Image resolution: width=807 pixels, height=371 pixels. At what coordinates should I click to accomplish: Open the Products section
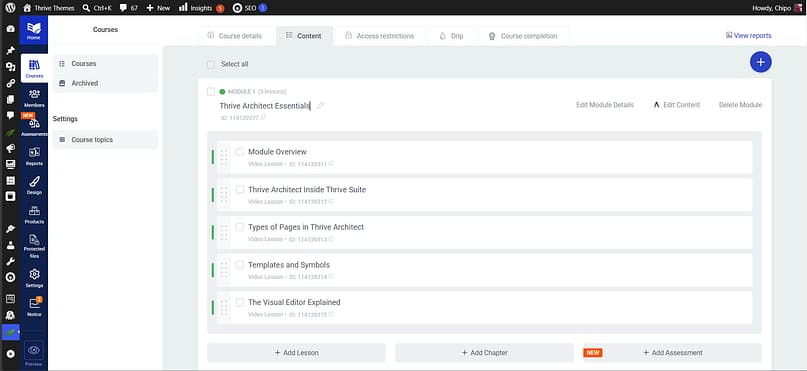point(34,215)
